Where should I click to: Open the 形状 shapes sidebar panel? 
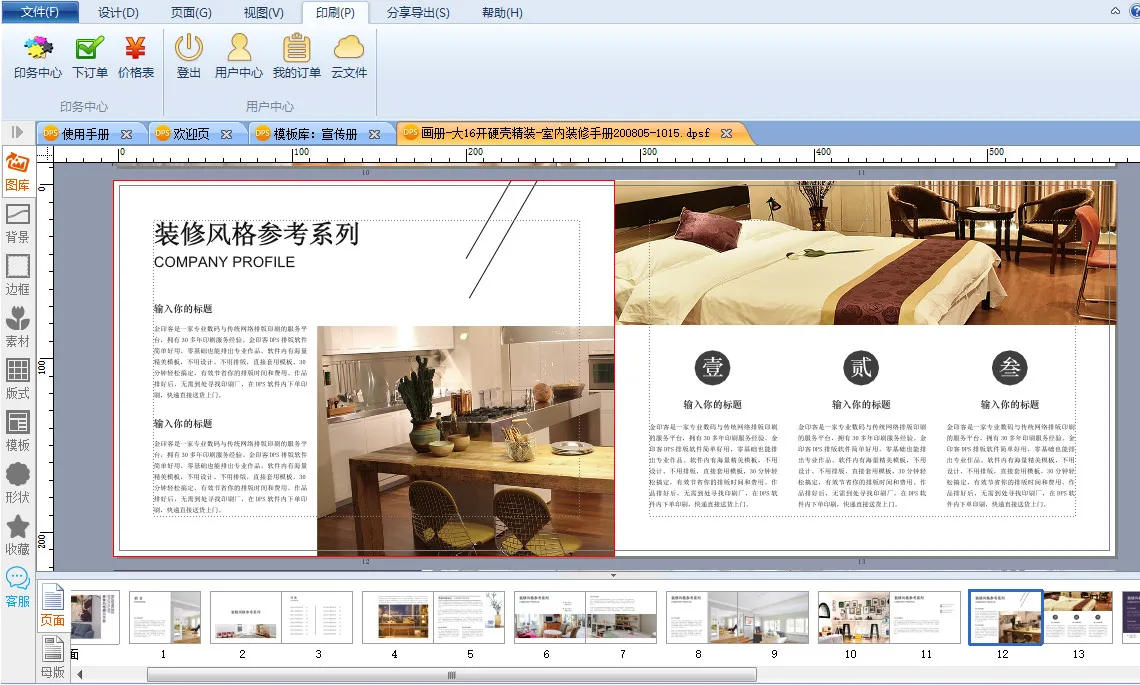[x=18, y=482]
